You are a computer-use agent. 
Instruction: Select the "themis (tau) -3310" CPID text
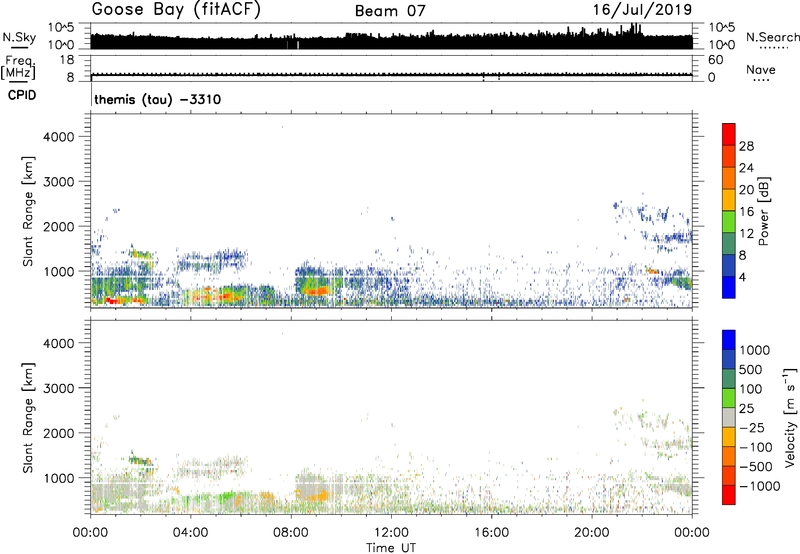[158, 99]
